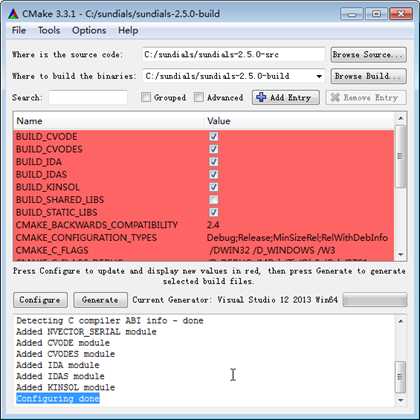Click the Configure button
Image resolution: width=420 pixels, height=420 pixels.
40,300
